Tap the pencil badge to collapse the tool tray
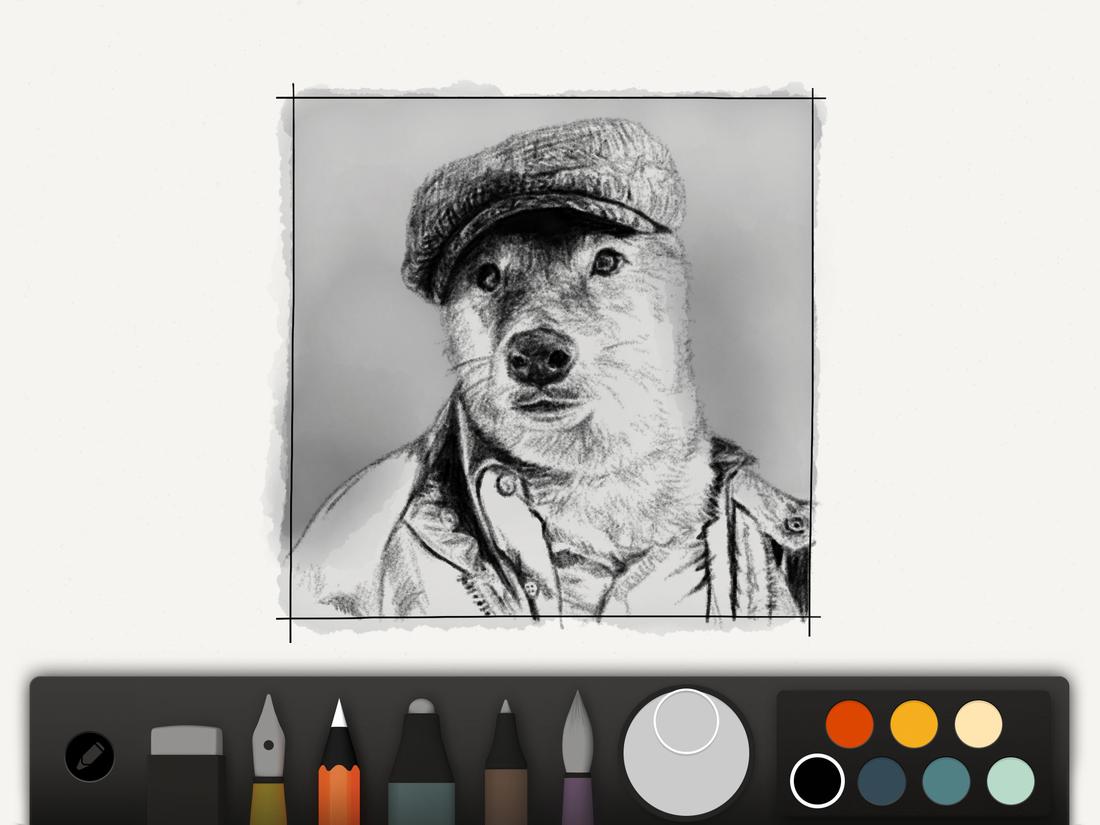Screen dimensions: 1100x825 pos(88,757)
